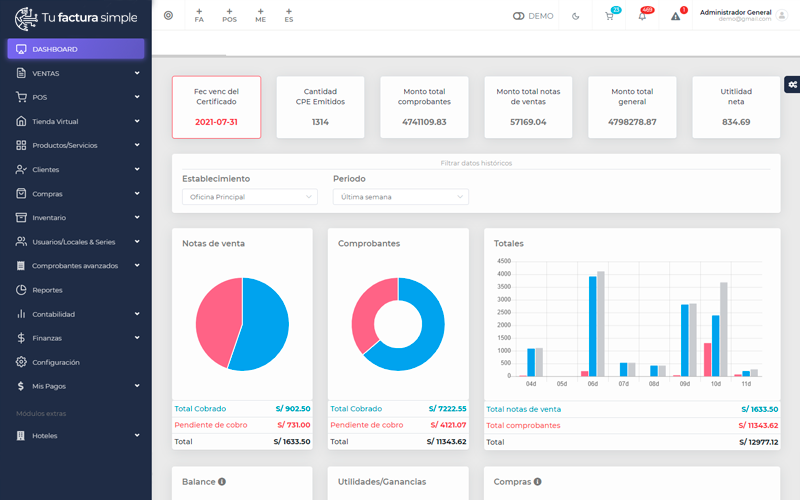
Task: Open the warning alerts triangle icon
Action: pos(676,16)
